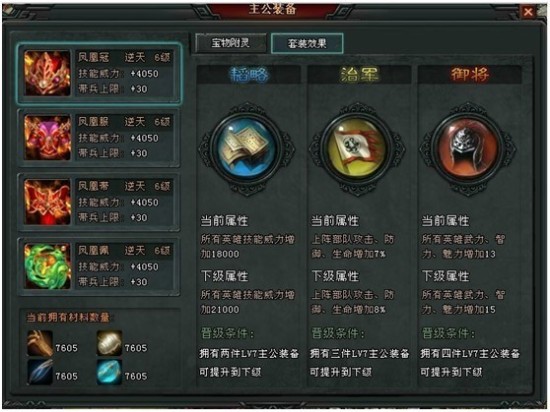Click the 韬略 column header
The image size is (550, 412).
pyautogui.click(x=249, y=74)
